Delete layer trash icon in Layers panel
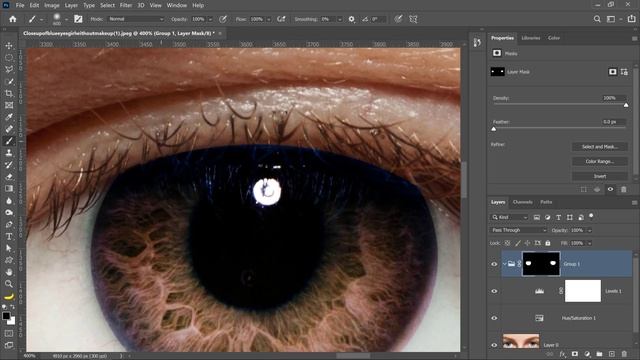This screenshot has width=640, height=360. coord(624,354)
